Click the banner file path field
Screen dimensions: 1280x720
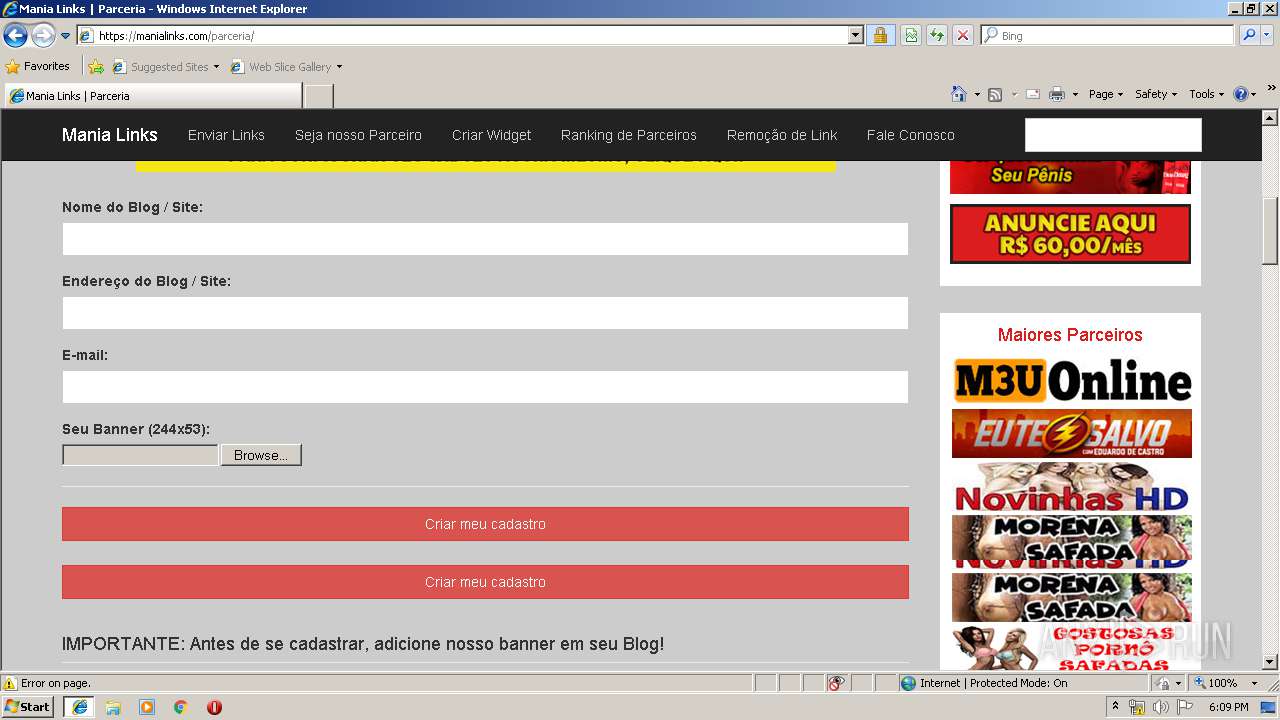[x=140, y=455]
